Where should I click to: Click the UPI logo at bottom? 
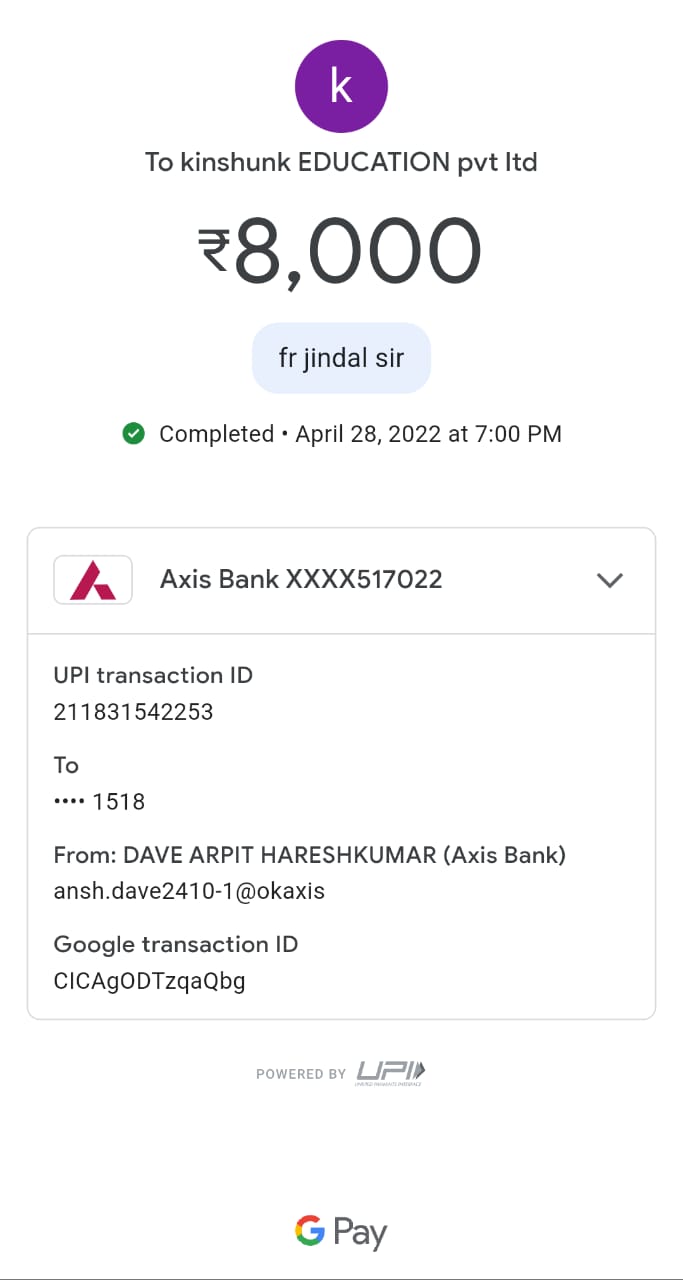click(x=391, y=1073)
